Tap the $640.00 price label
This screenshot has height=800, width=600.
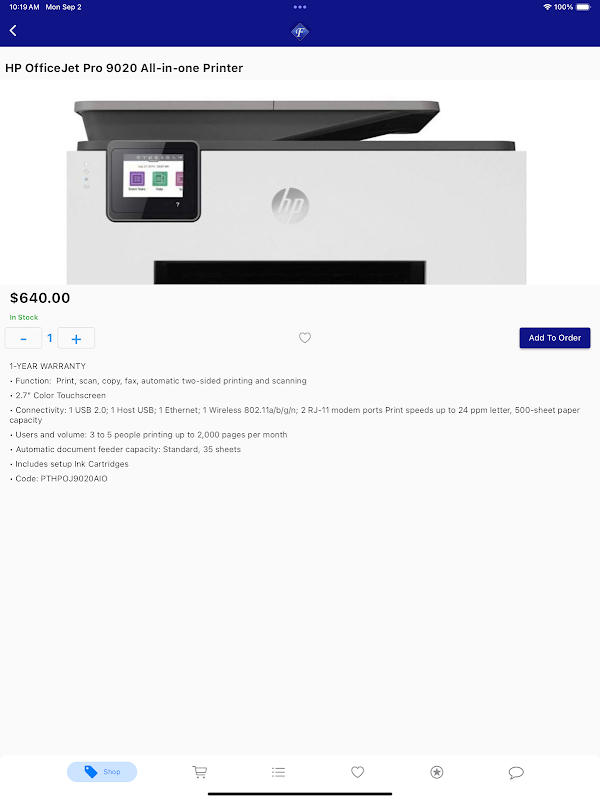tap(40, 298)
